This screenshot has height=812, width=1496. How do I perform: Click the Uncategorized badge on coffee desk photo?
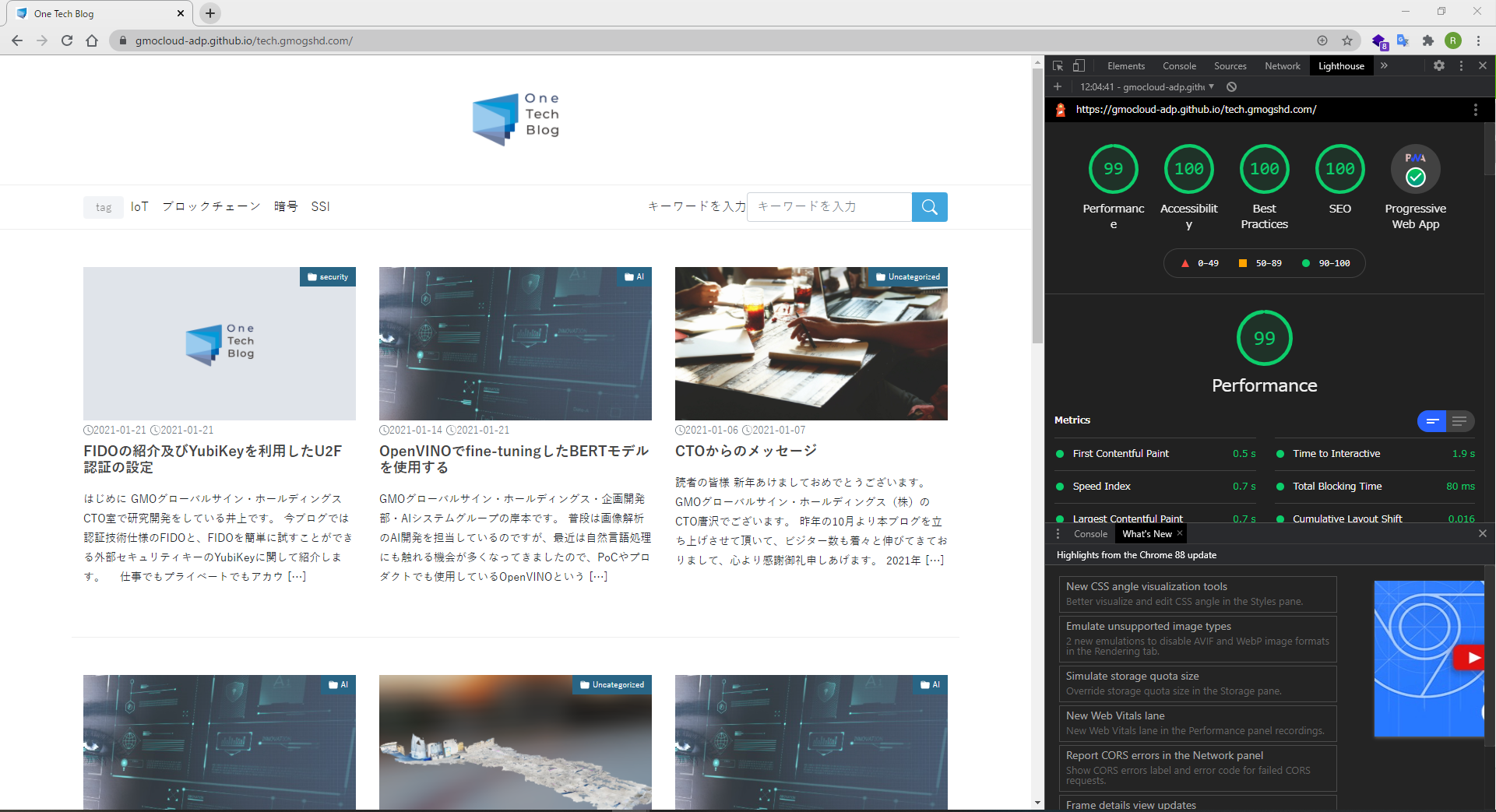click(x=908, y=277)
